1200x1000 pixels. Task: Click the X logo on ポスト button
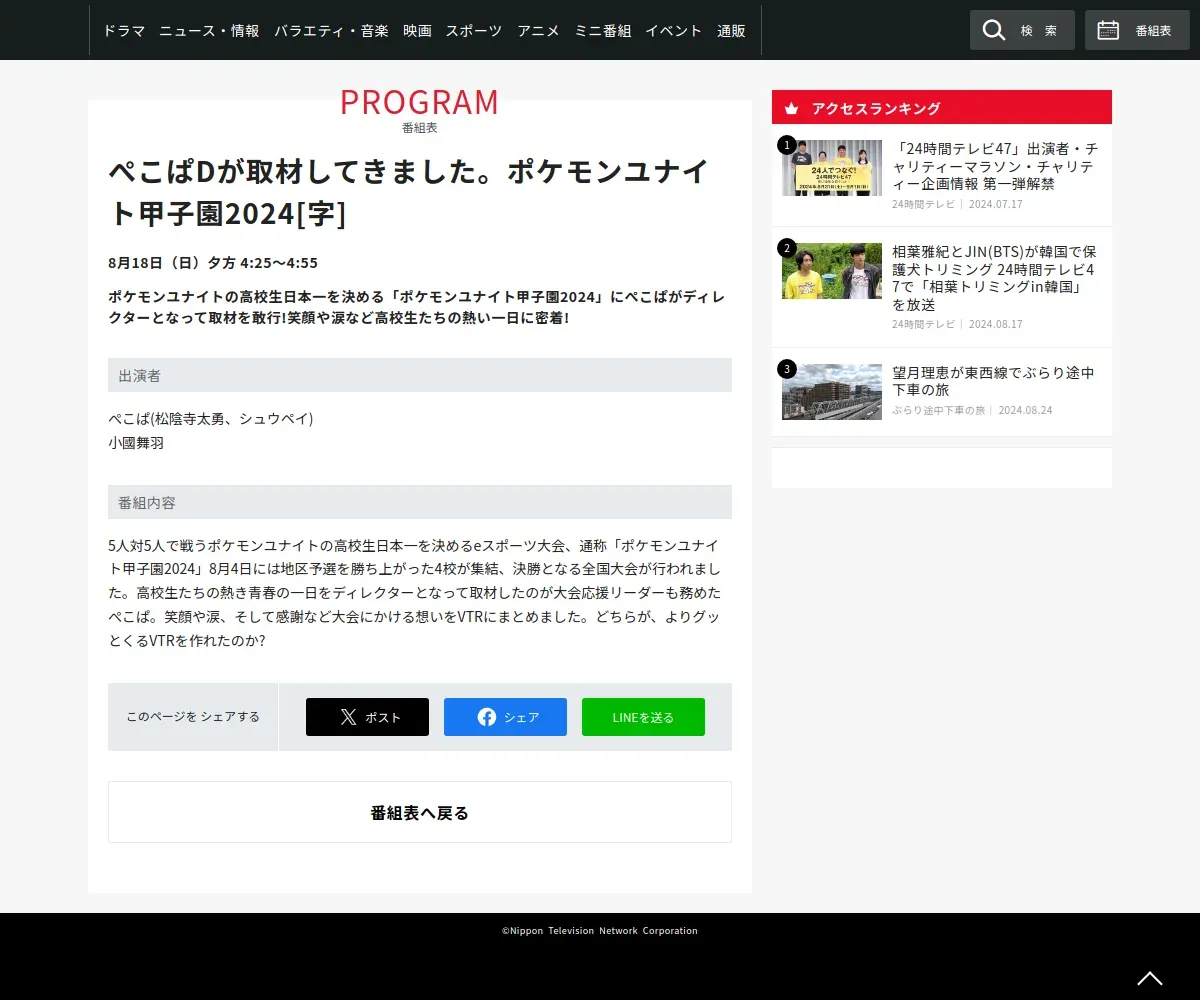(x=348, y=717)
